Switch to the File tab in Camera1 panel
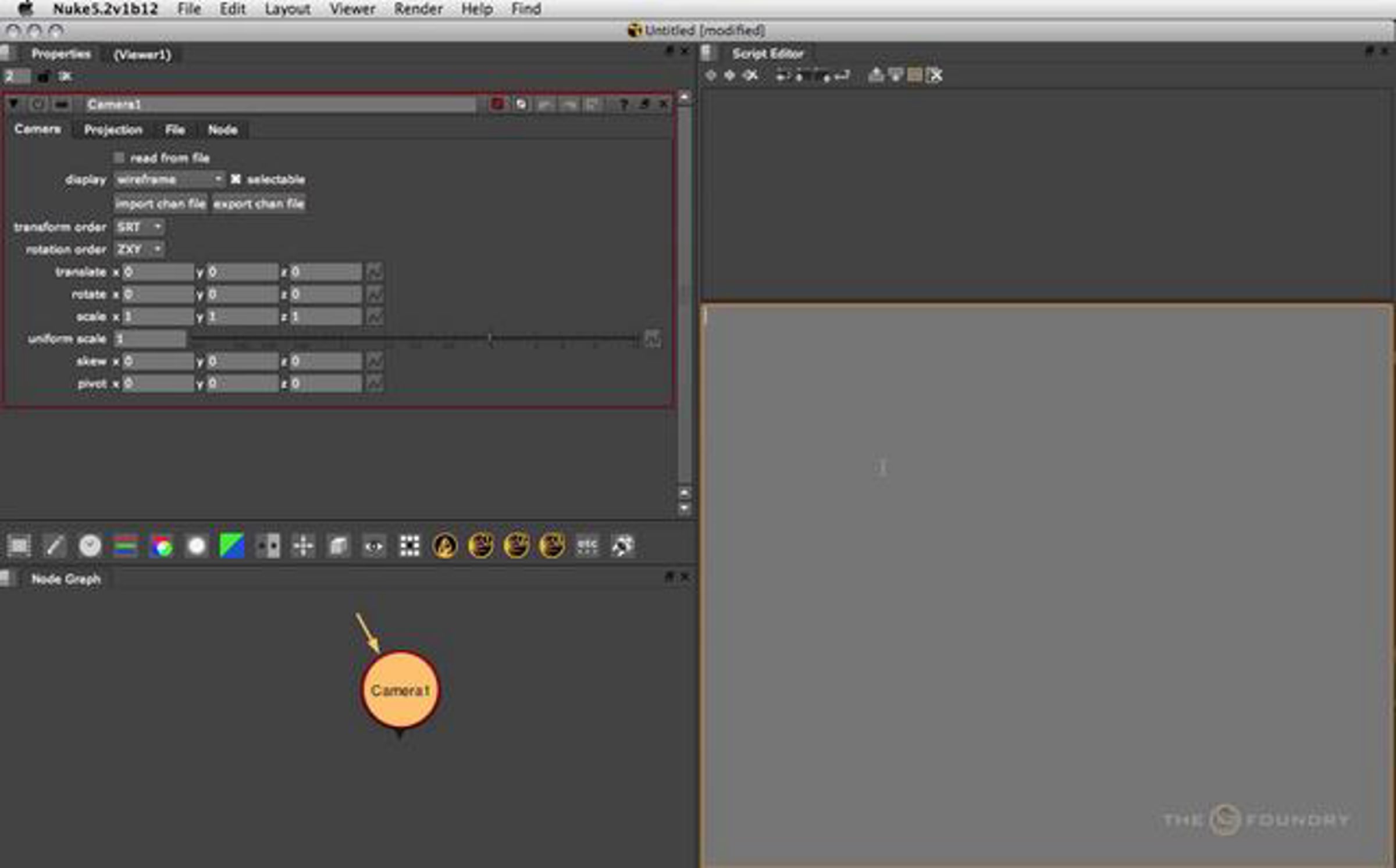This screenshot has height=868, width=1396. pyautogui.click(x=175, y=130)
